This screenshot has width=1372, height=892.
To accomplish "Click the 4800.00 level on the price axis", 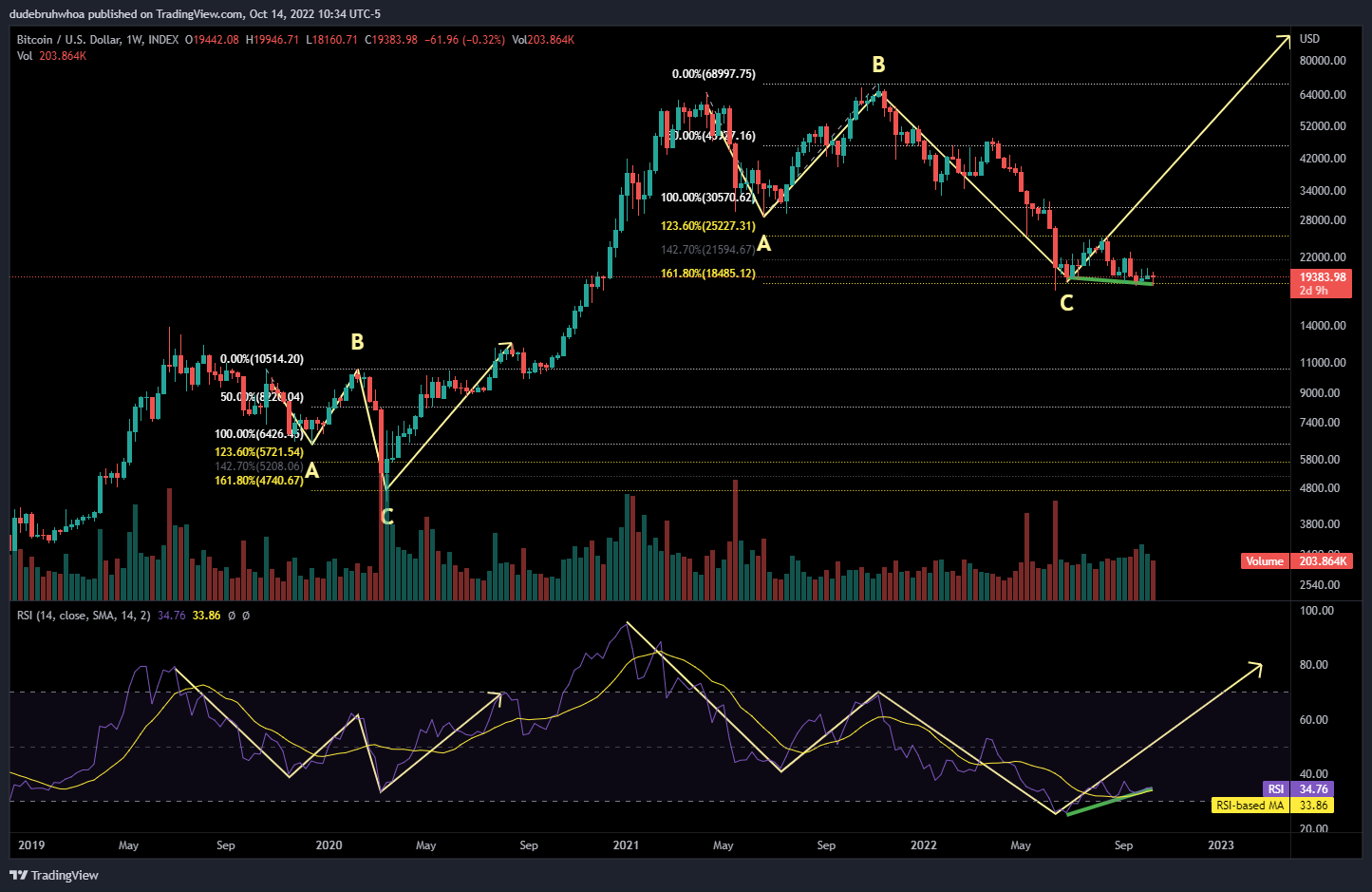I will pos(1320,488).
